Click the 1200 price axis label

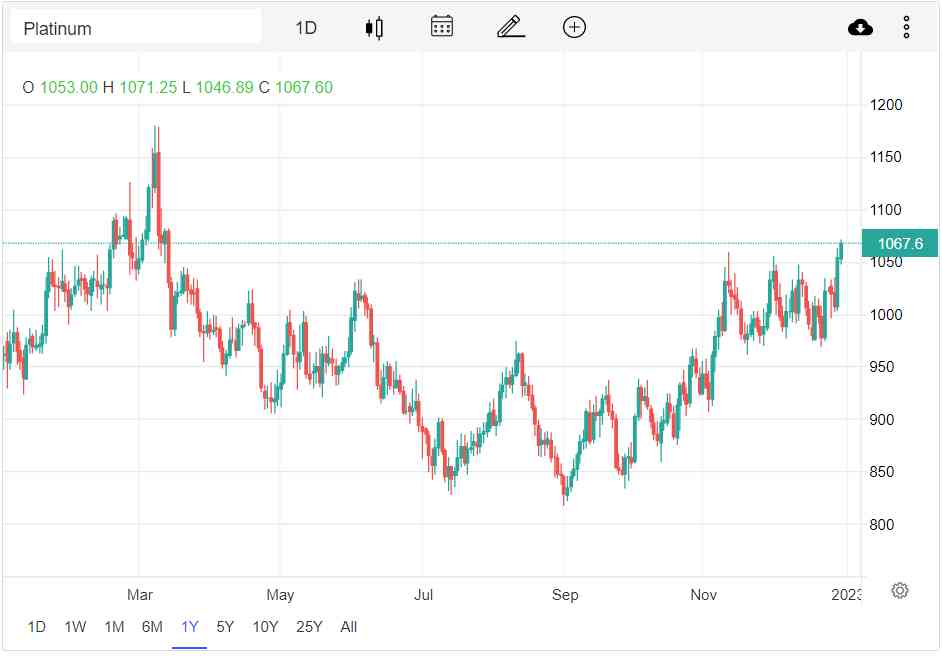point(886,105)
